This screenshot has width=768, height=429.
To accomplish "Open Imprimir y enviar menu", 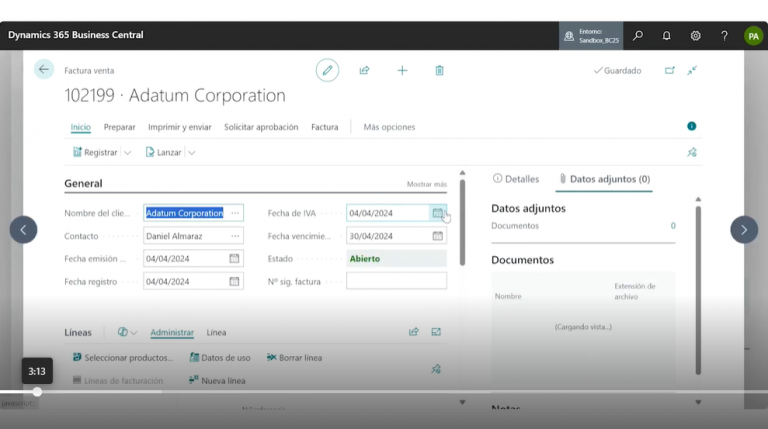I will [x=180, y=127].
